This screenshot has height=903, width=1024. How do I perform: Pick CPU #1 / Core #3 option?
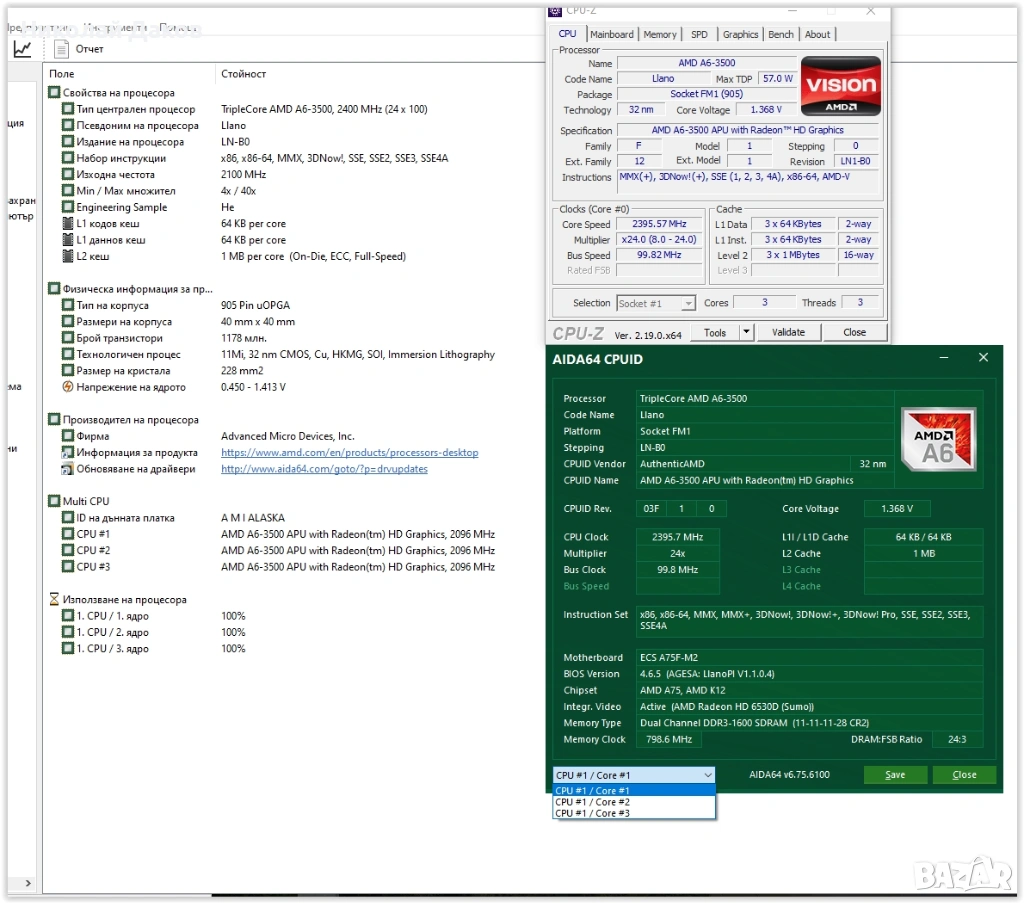pos(593,814)
